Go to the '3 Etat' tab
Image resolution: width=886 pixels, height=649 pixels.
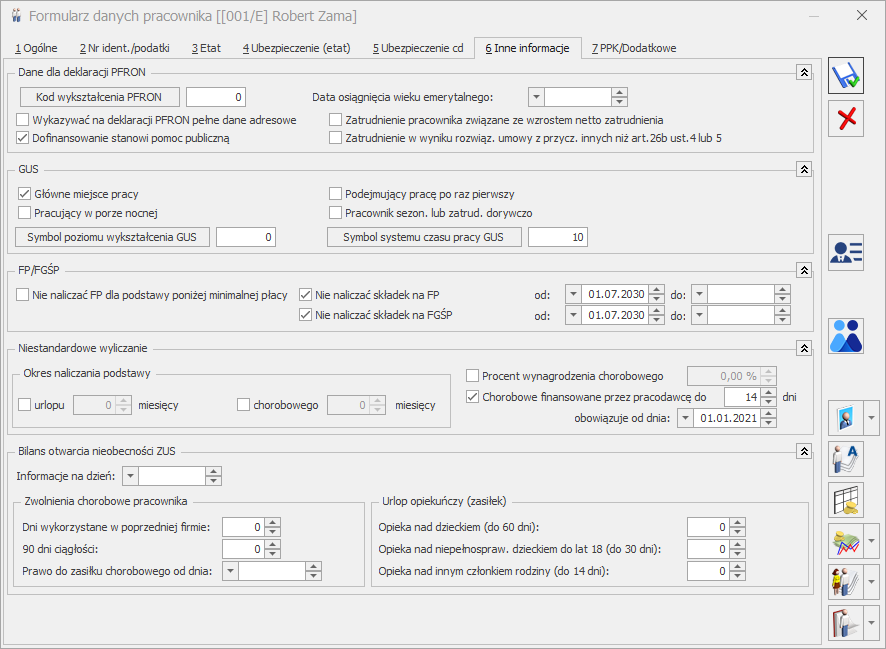(x=206, y=49)
